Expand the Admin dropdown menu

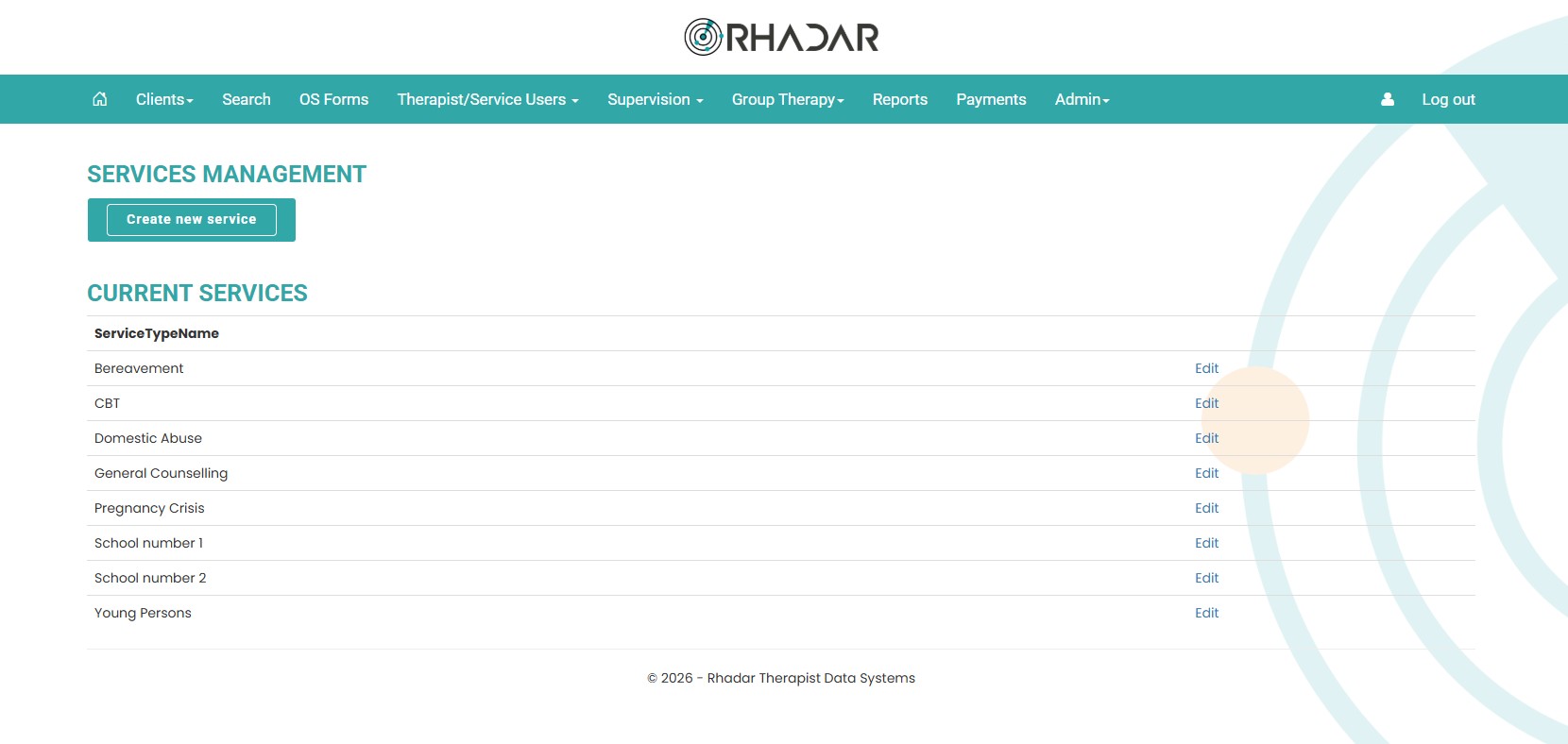tap(1082, 99)
